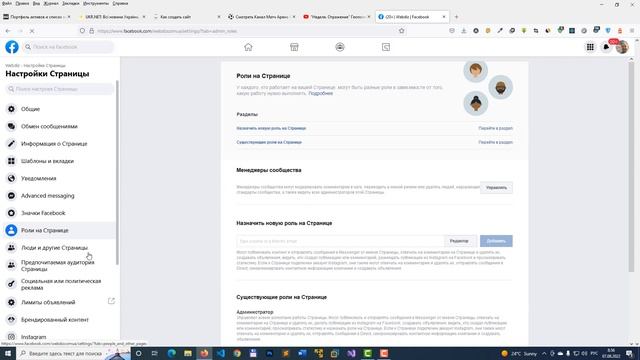
Task: Select Лимиты объявлений menu item
Action: coord(60,302)
